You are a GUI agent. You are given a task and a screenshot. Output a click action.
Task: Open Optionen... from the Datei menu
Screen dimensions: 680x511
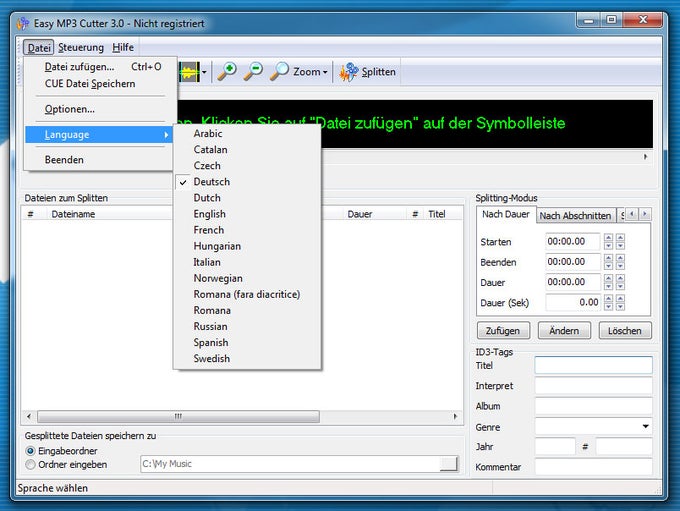101,109
